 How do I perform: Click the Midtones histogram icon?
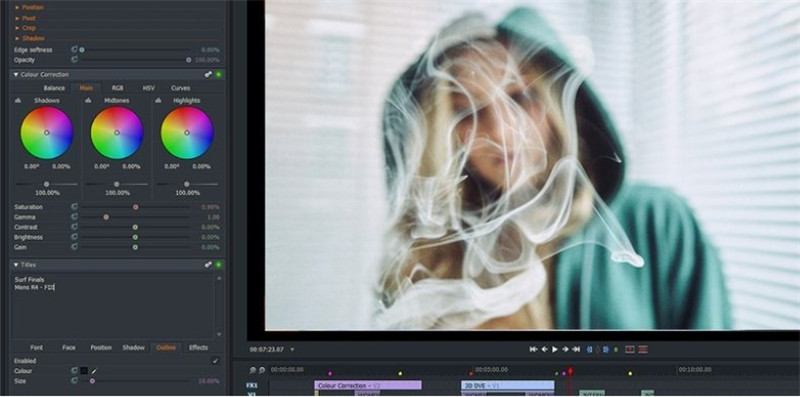tap(88, 101)
